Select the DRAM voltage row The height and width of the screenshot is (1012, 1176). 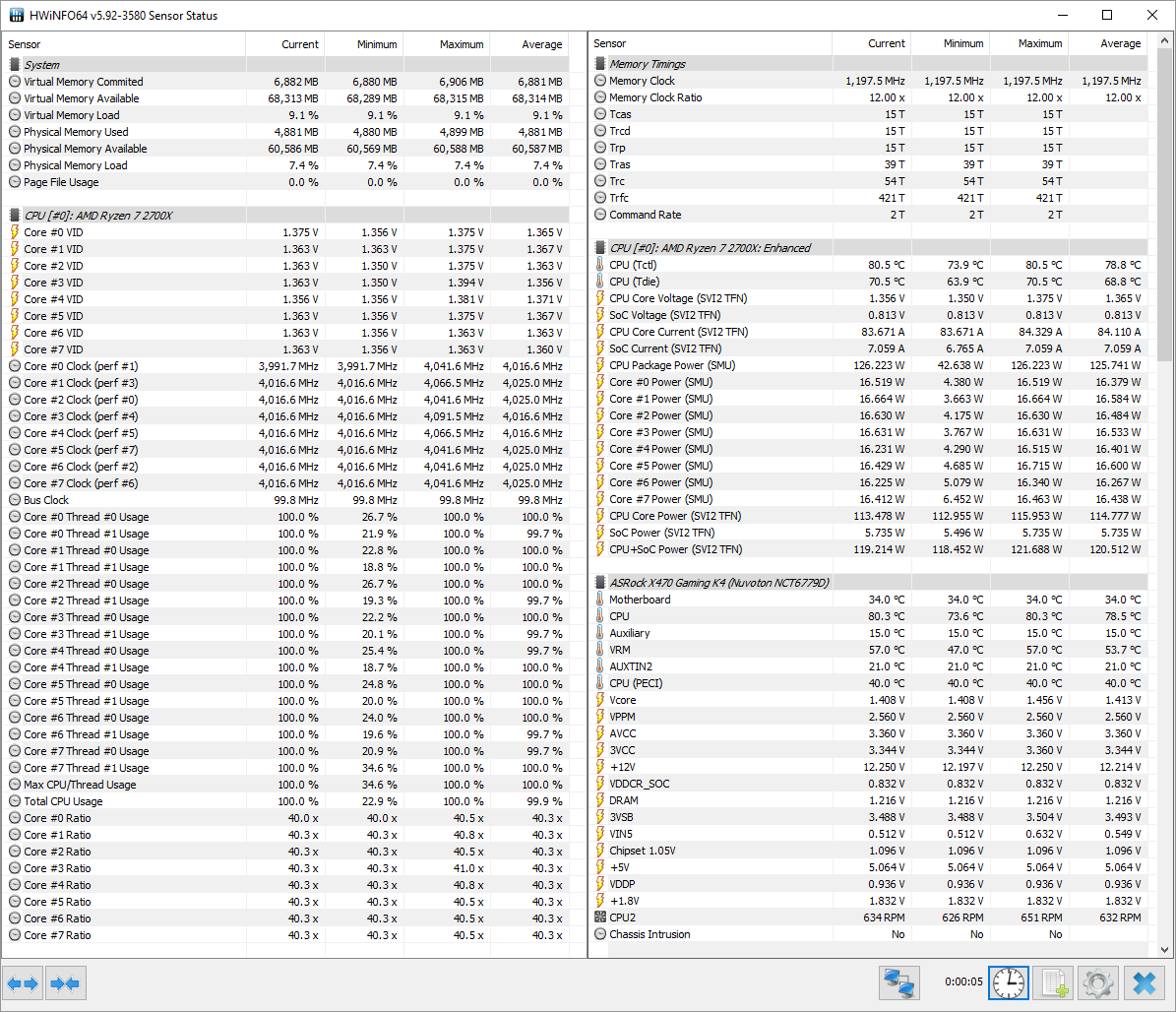click(870, 800)
